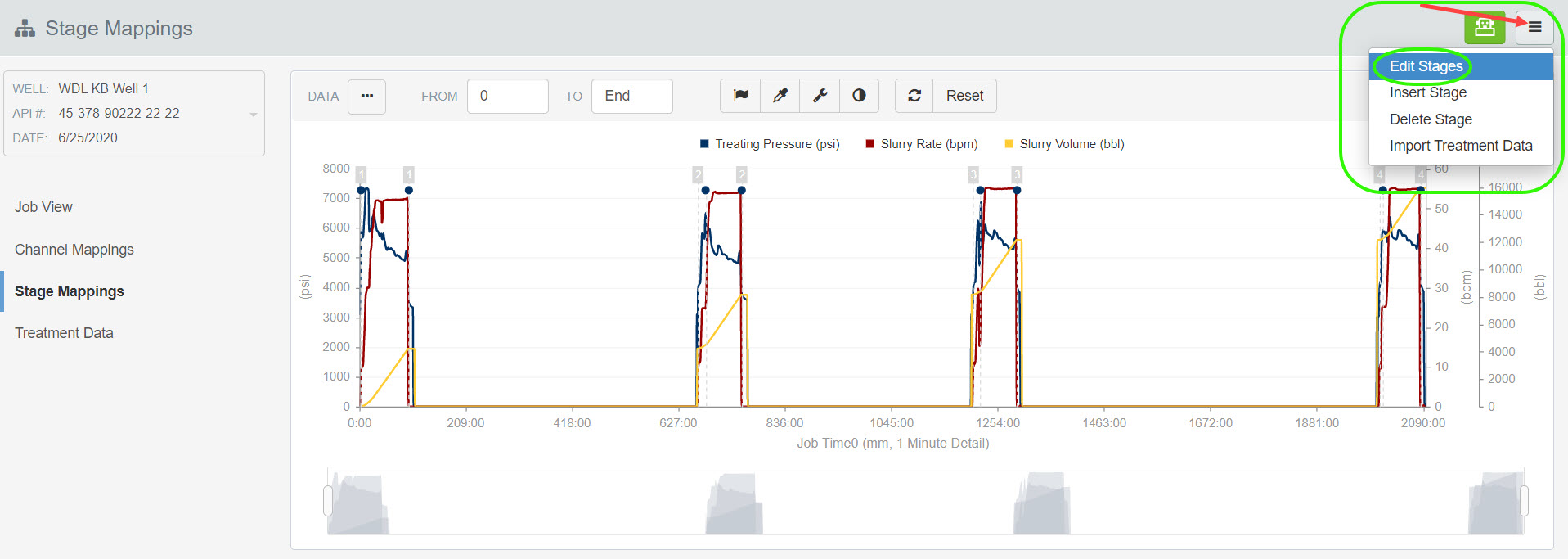The width and height of the screenshot is (1568, 559).
Task: Click the Reset button
Action: click(x=964, y=96)
